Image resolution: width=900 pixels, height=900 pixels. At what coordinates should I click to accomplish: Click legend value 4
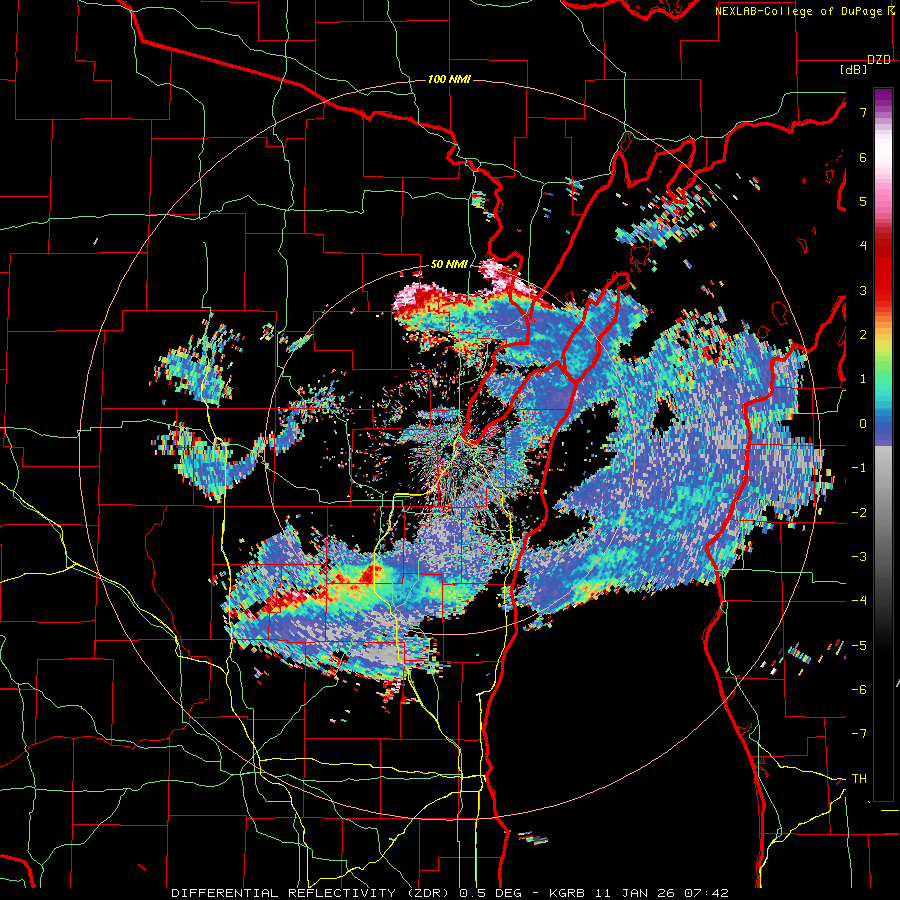pos(863,246)
